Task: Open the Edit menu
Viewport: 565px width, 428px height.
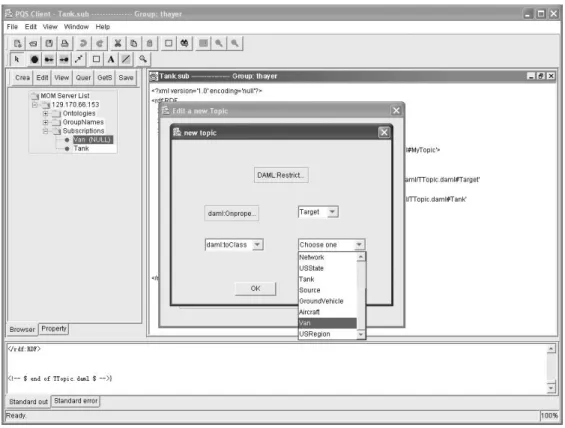Action: point(31,27)
